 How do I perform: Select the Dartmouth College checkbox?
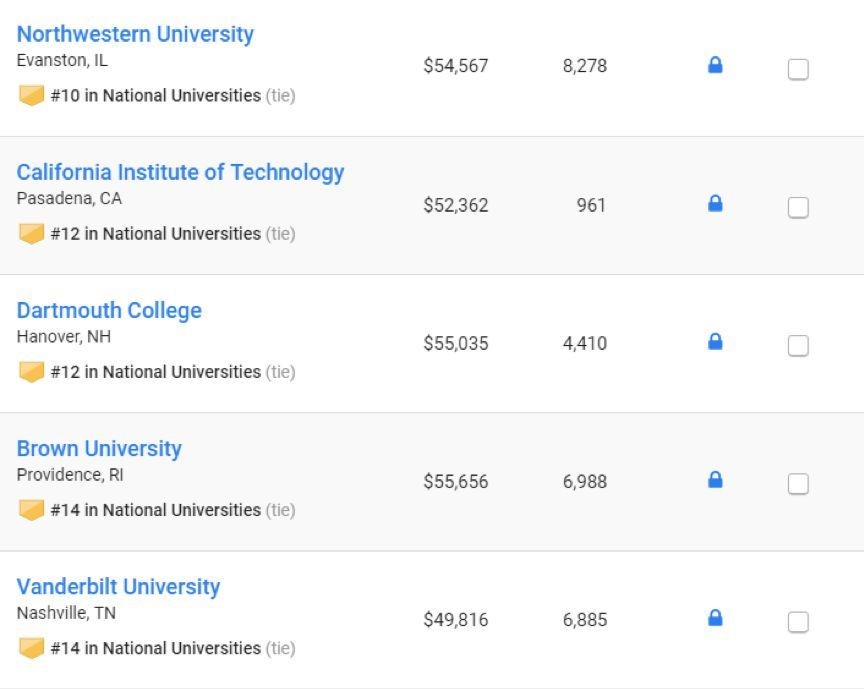[x=798, y=346]
